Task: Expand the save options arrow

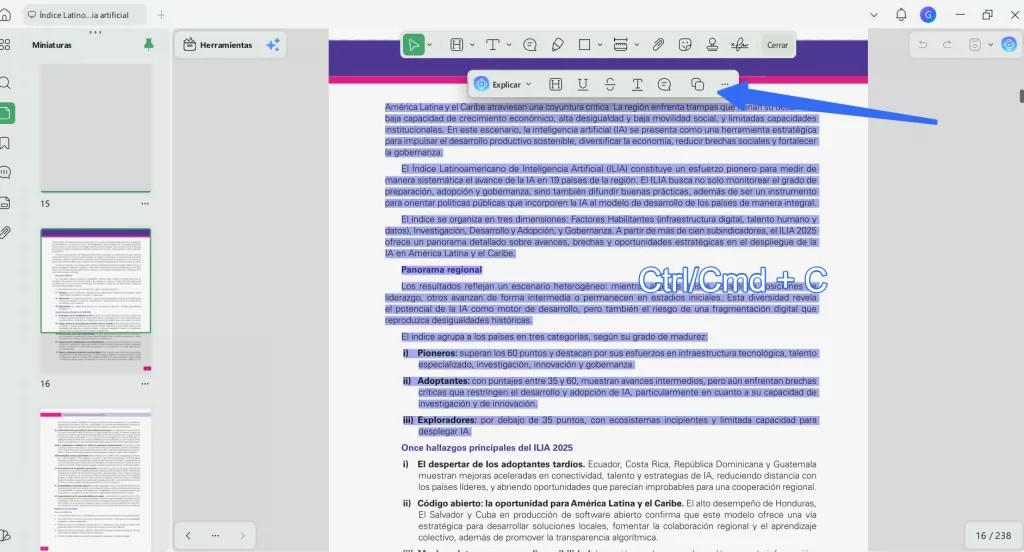Action: [991, 44]
